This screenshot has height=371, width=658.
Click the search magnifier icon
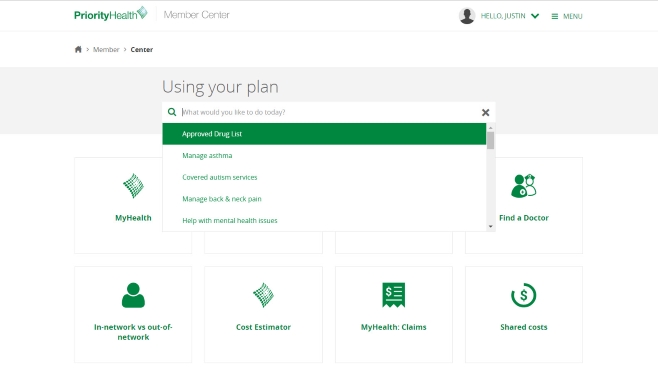(x=172, y=112)
